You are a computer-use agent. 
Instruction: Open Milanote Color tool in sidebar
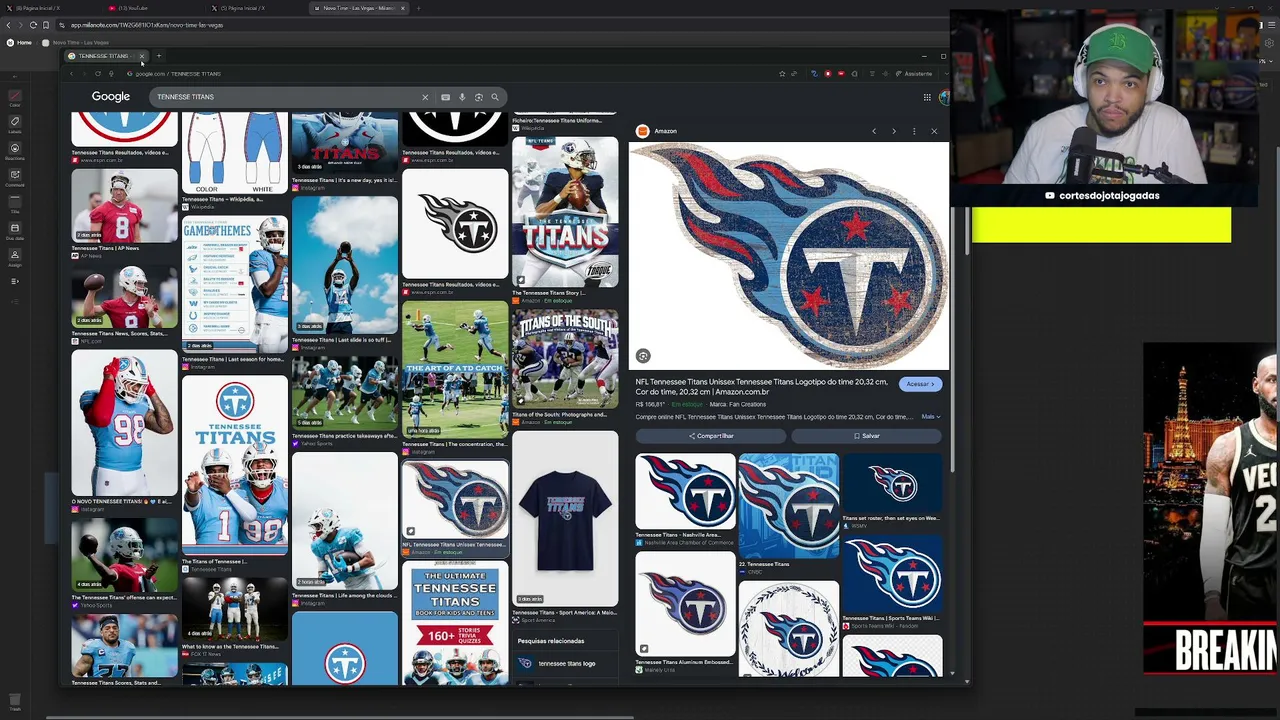[15, 97]
